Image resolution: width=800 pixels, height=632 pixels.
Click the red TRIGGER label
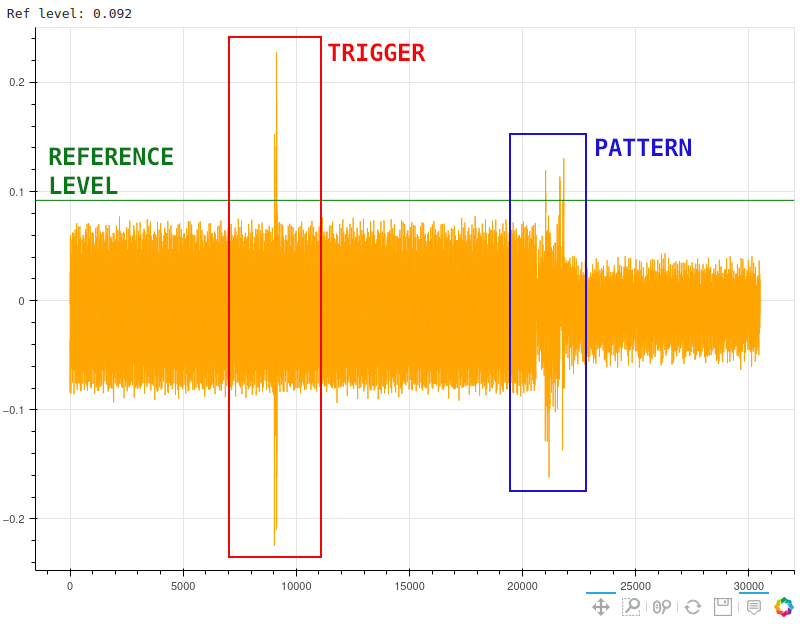[376, 53]
